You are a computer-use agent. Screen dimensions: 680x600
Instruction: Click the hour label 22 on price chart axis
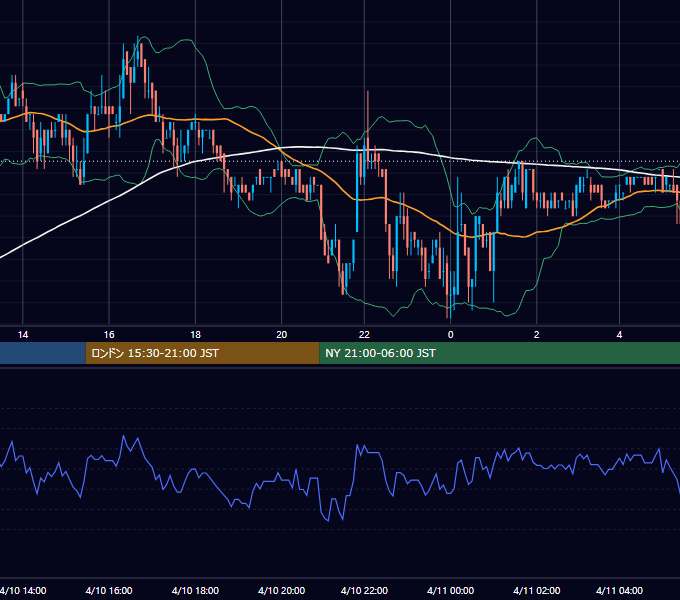[364, 335]
